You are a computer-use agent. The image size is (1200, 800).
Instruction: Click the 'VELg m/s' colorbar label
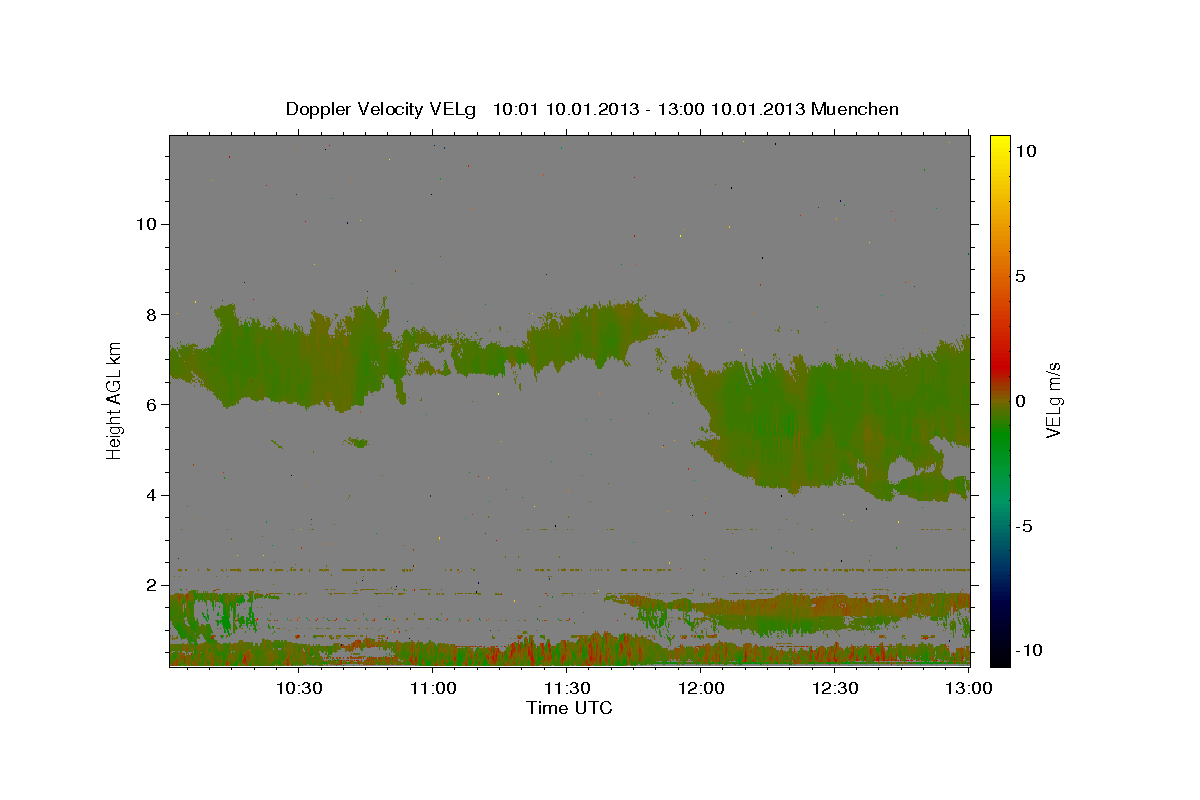point(1054,400)
